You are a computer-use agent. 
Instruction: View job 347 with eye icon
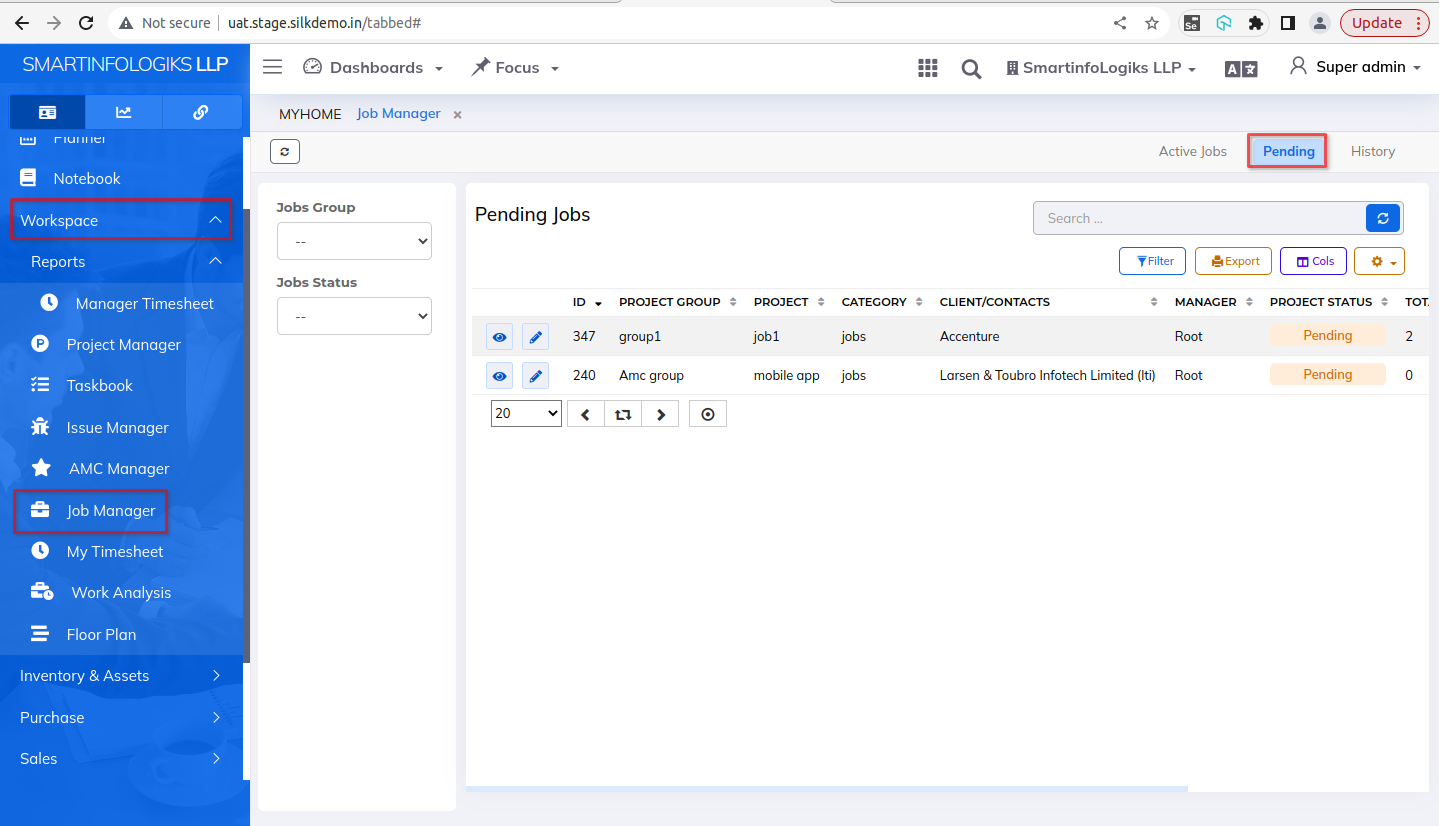(x=500, y=337)
